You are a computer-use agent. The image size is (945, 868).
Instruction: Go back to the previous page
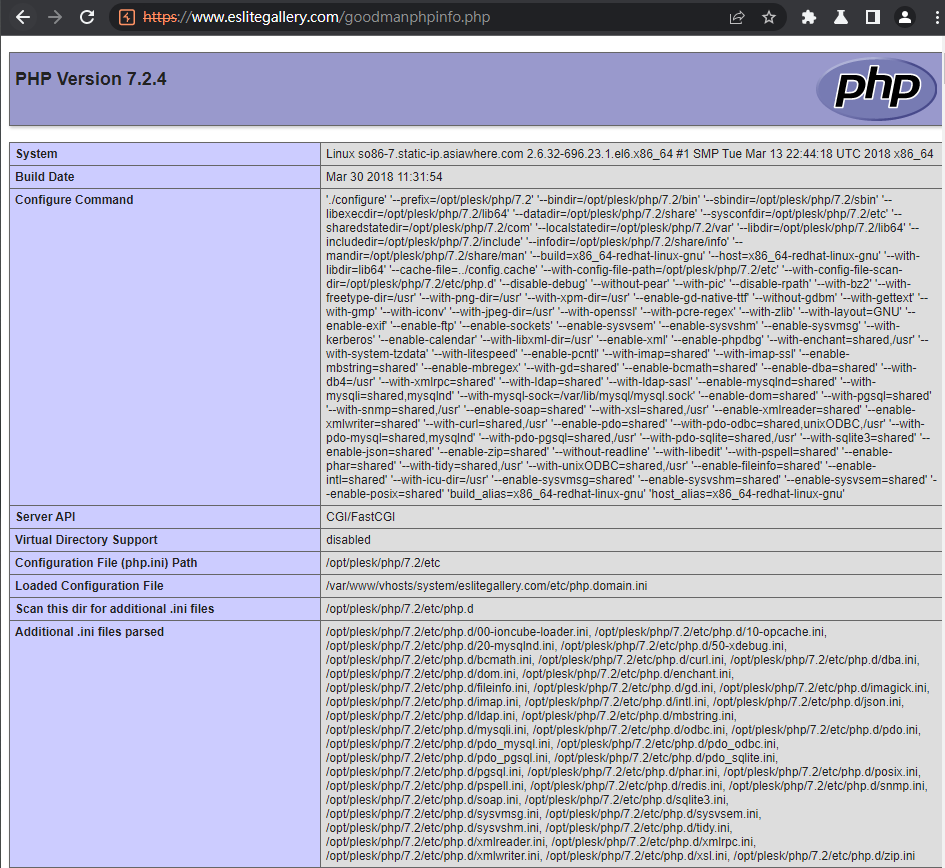[x=23, y=17]
